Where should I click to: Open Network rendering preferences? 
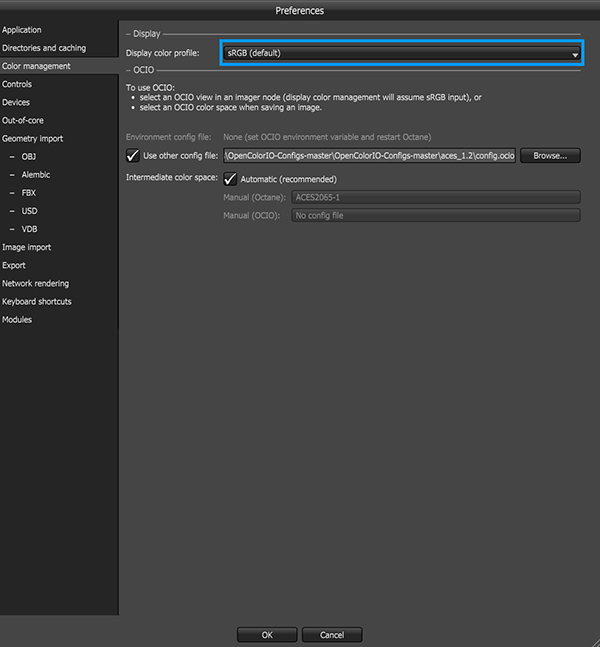pos(35,283)
